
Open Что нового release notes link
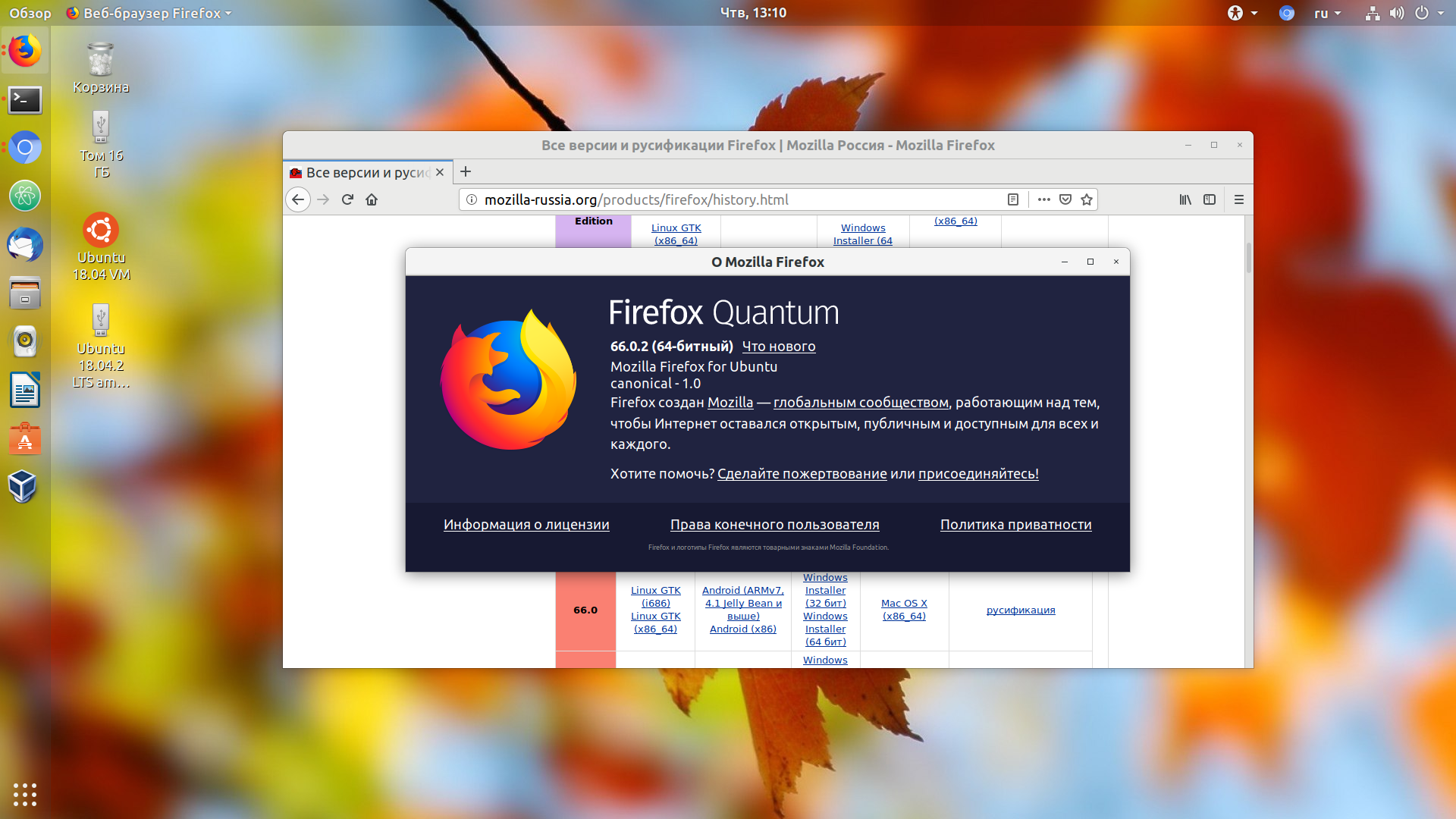click(x=778, y=347)
